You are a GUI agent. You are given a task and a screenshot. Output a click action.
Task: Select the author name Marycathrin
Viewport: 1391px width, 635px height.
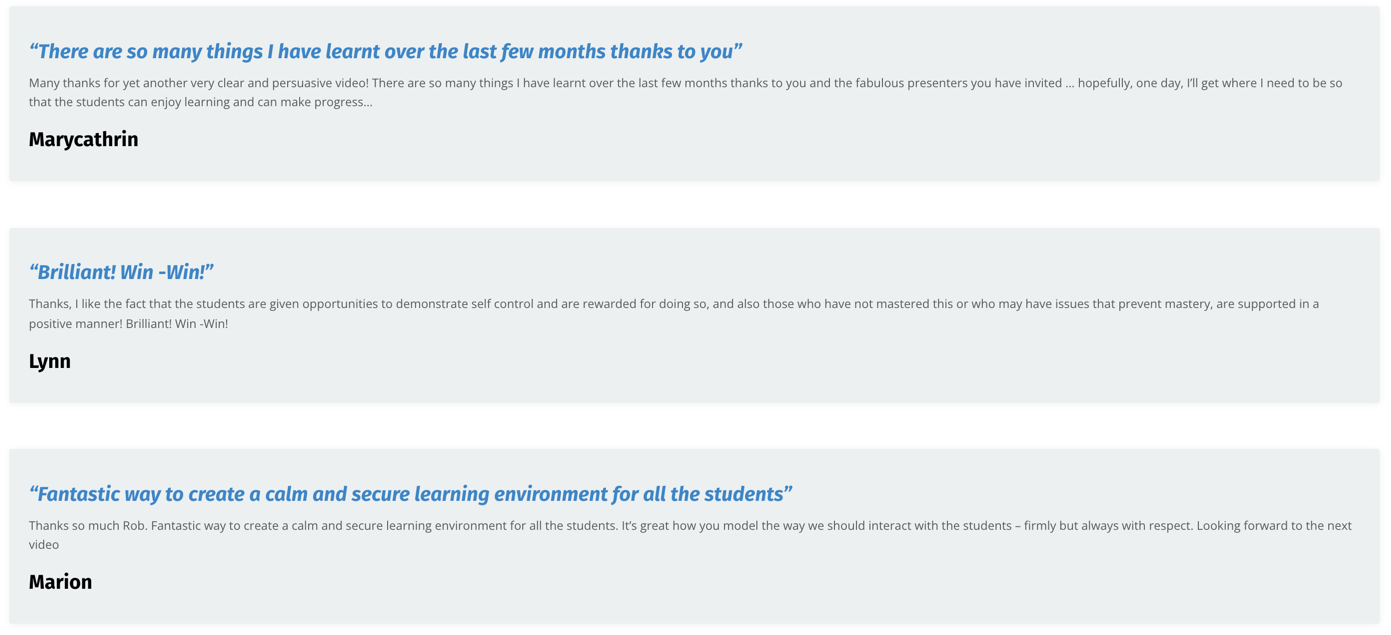(x=83, y=139)
